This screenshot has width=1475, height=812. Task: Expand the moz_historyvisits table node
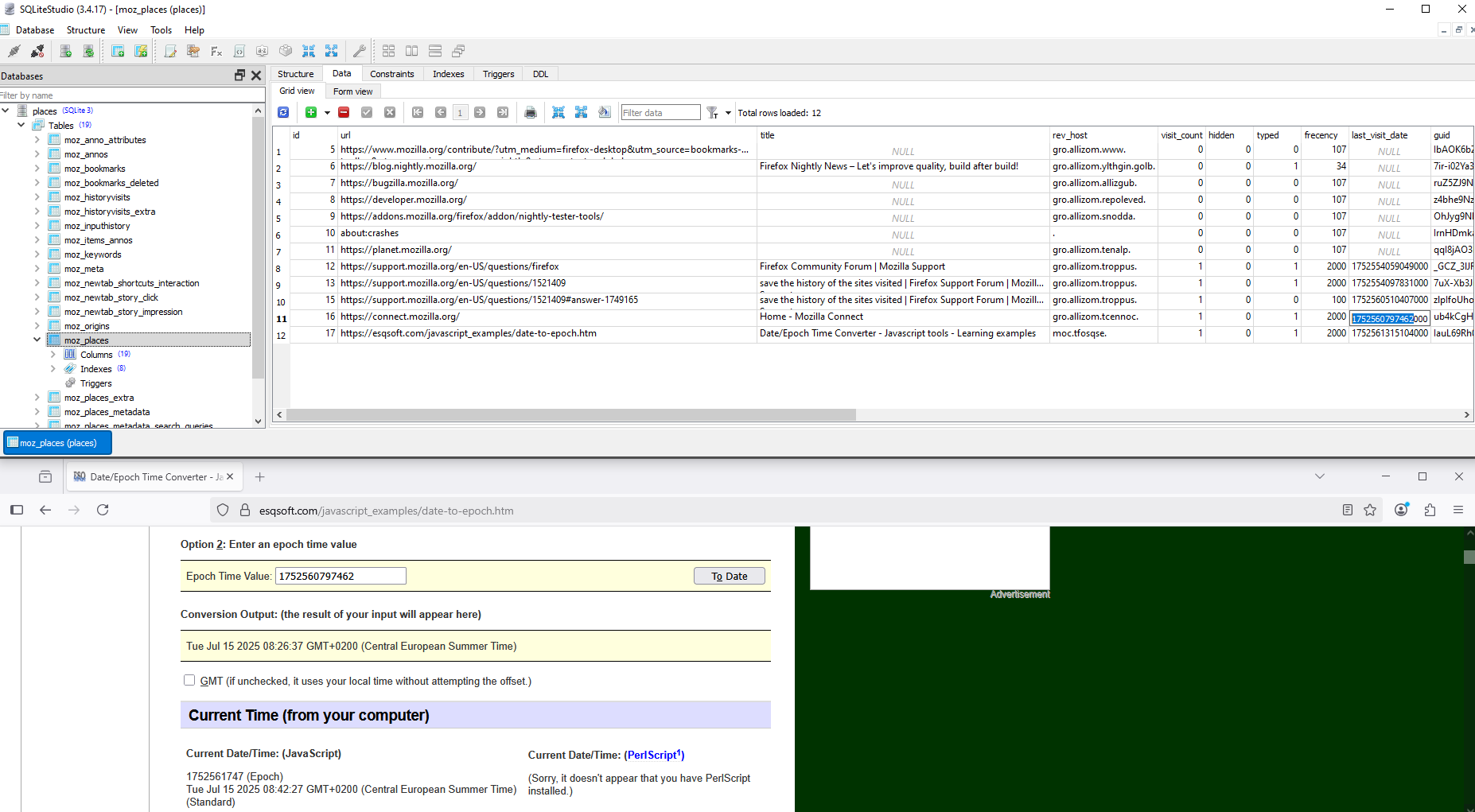click(x=37, y=196)
